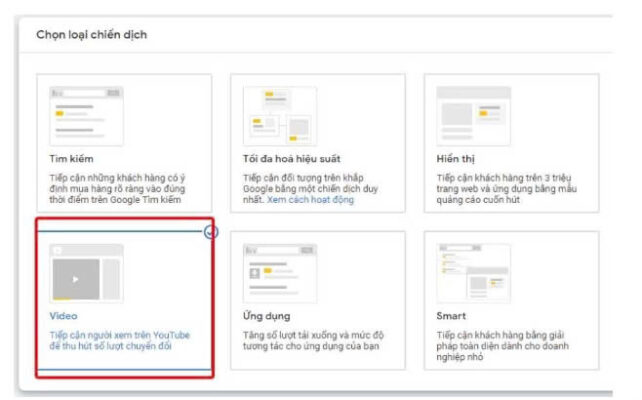Click the Hiển thị campaign title
This screenshot has width=642, height=400.
pyautogui.click(x=455, y=159)
